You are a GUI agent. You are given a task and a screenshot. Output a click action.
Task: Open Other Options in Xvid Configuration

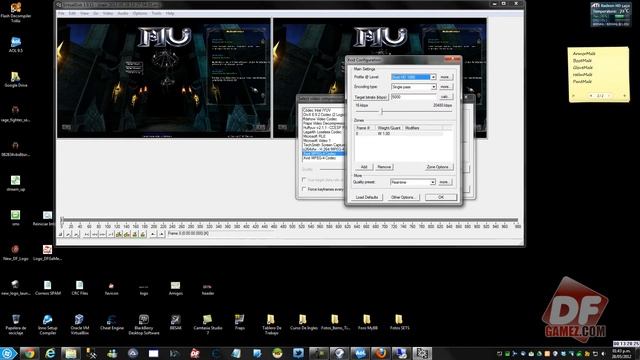pos(403,197)
